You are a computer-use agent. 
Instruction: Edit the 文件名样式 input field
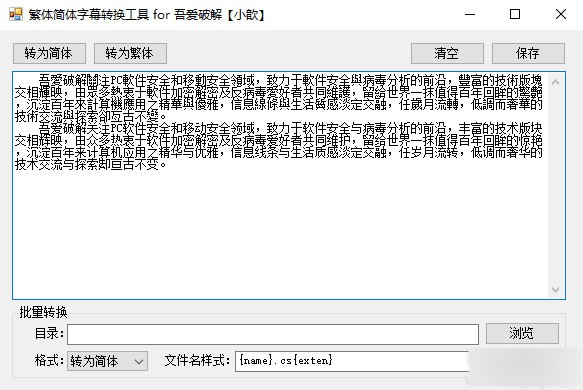pyautogui.click(x=352, y=361)
